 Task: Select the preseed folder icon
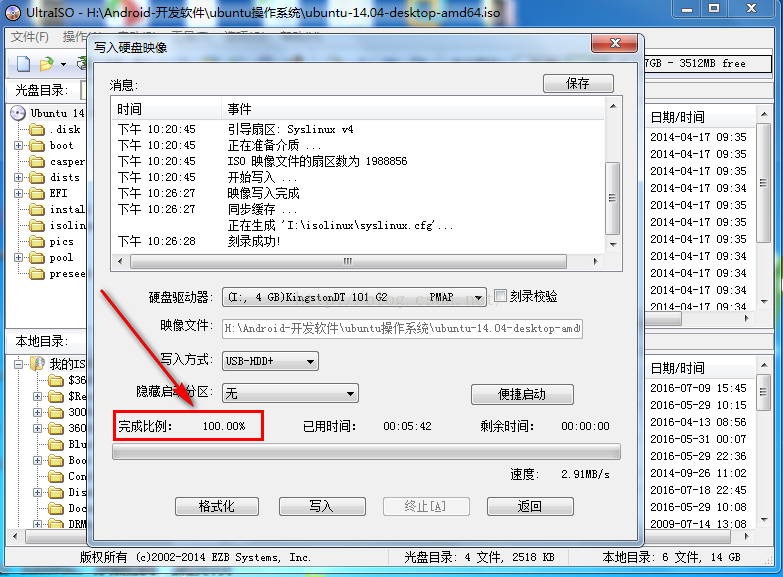pos(36,273)
